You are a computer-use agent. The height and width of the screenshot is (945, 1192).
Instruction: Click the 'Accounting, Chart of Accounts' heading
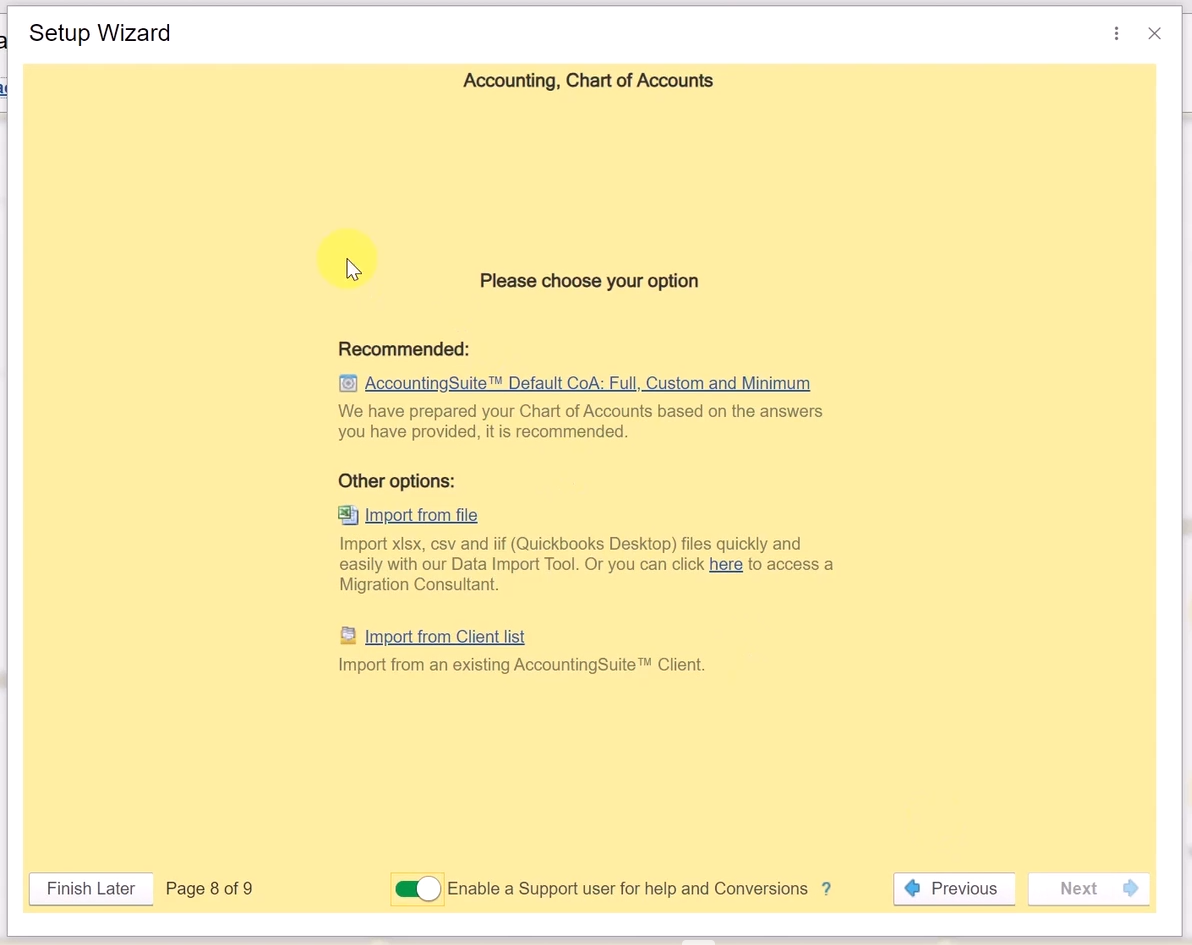[x=588, y=81]
